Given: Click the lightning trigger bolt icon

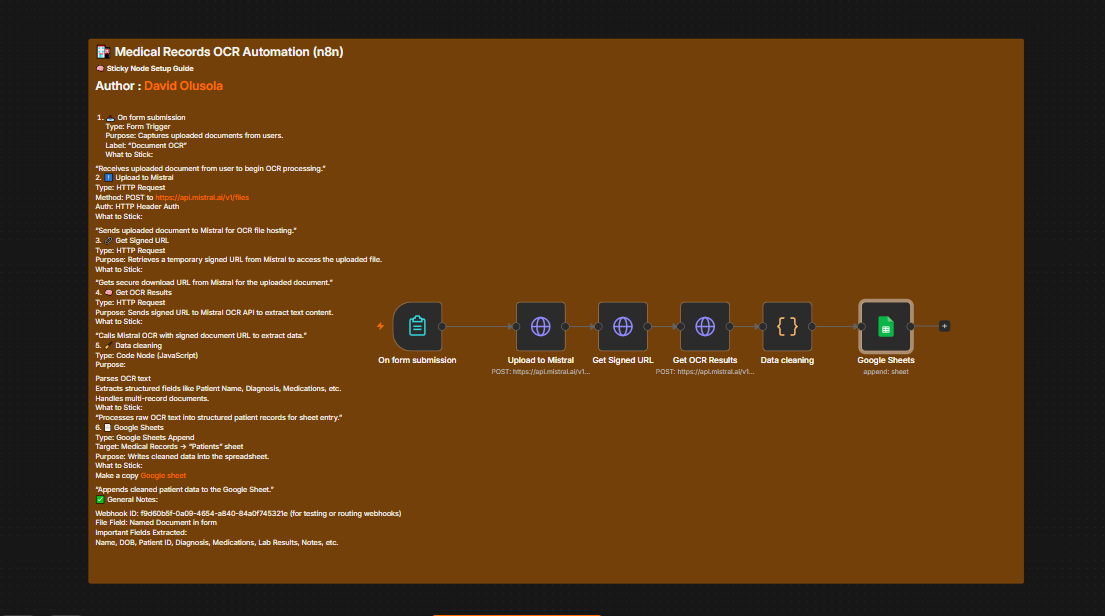Looking at the screenshot, I should tap(381, 326).
